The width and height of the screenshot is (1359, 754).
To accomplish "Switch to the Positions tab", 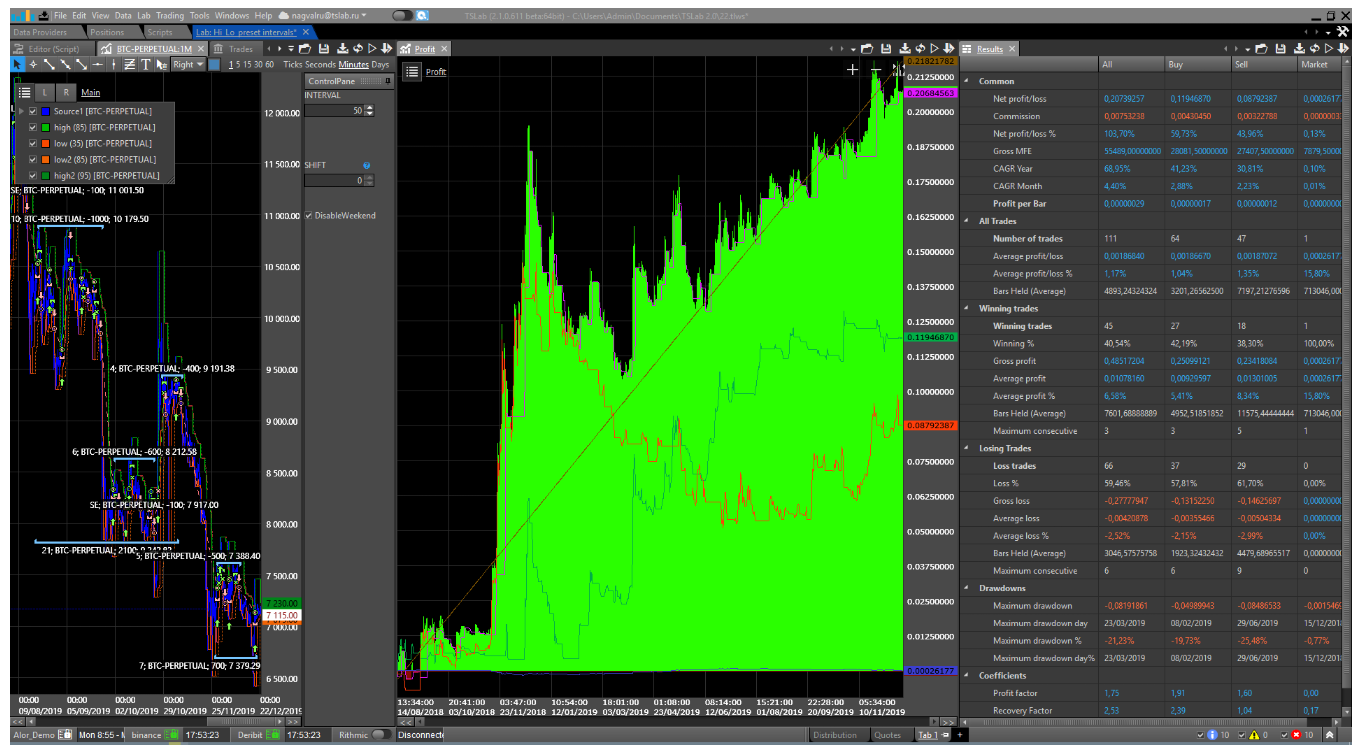I will (107, 32).
